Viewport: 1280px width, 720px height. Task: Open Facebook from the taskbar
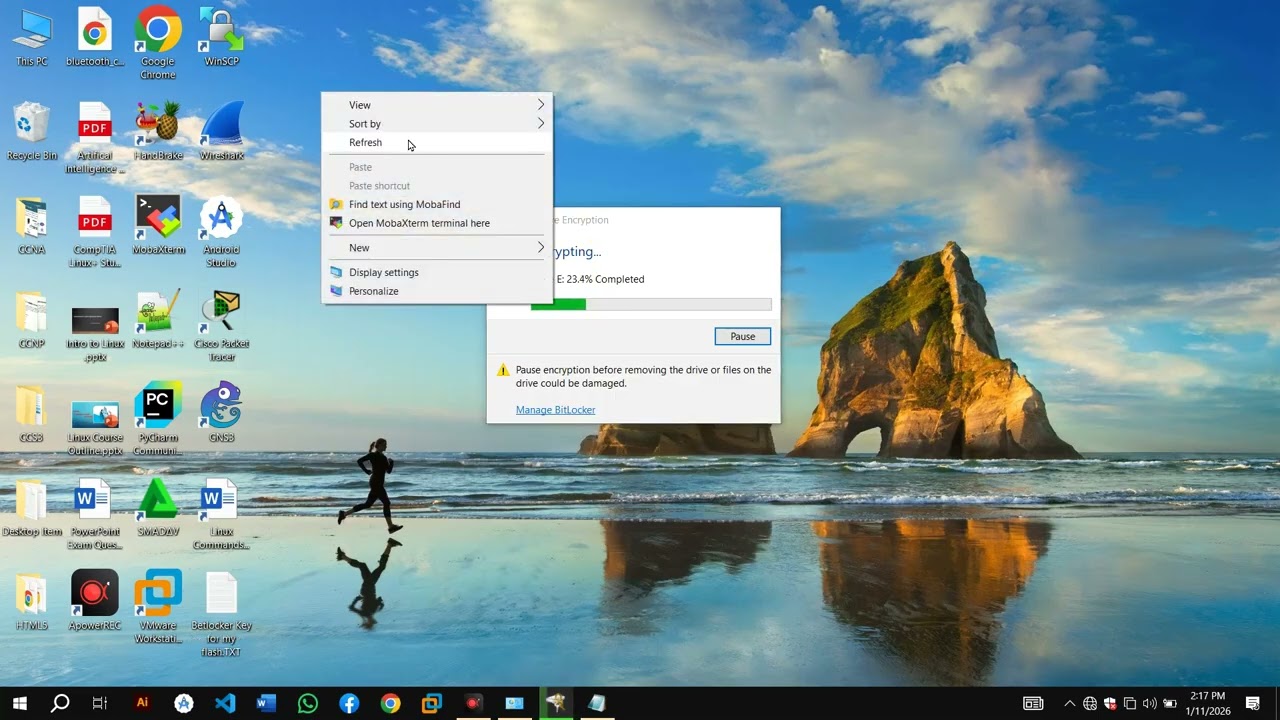[349, 703]
